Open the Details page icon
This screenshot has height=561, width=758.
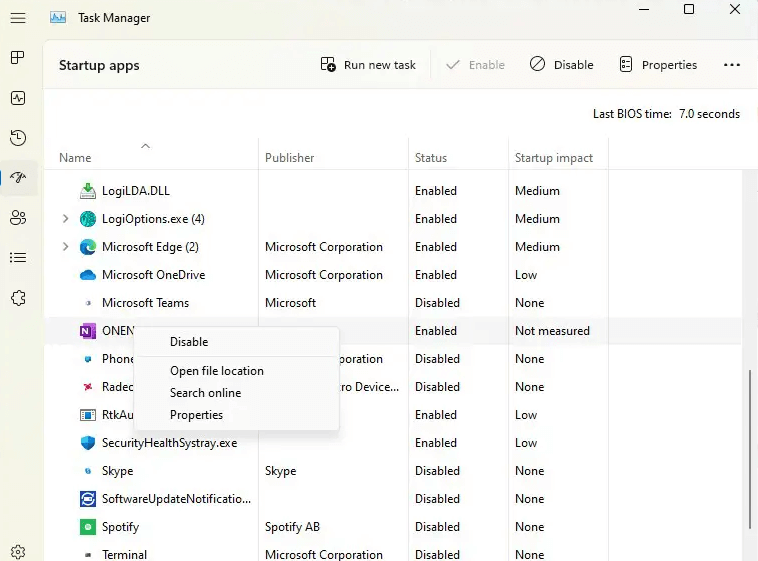(x=17, y=258)
